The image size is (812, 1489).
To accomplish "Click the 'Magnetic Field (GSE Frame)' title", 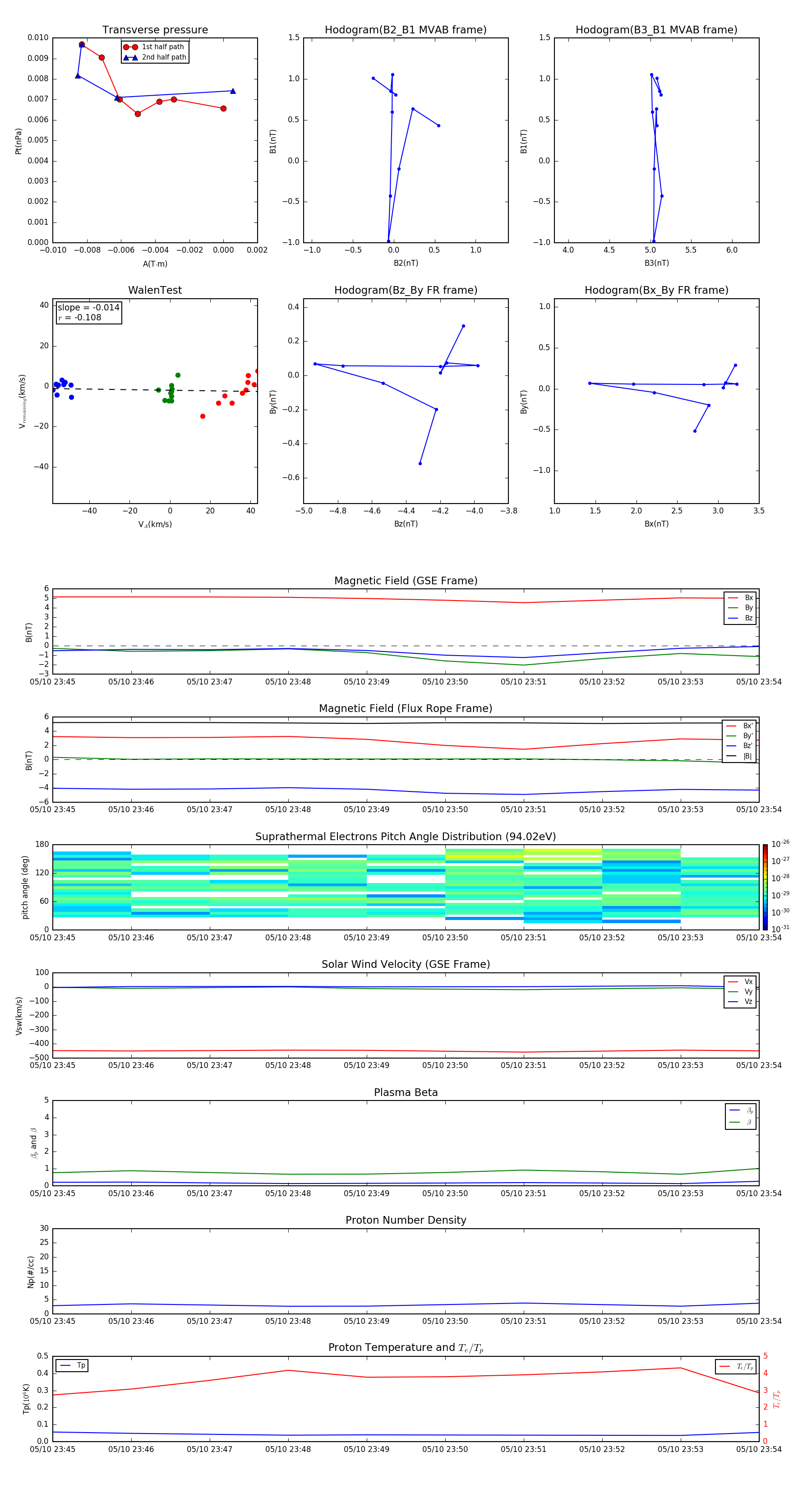I will tap(406, 581).
